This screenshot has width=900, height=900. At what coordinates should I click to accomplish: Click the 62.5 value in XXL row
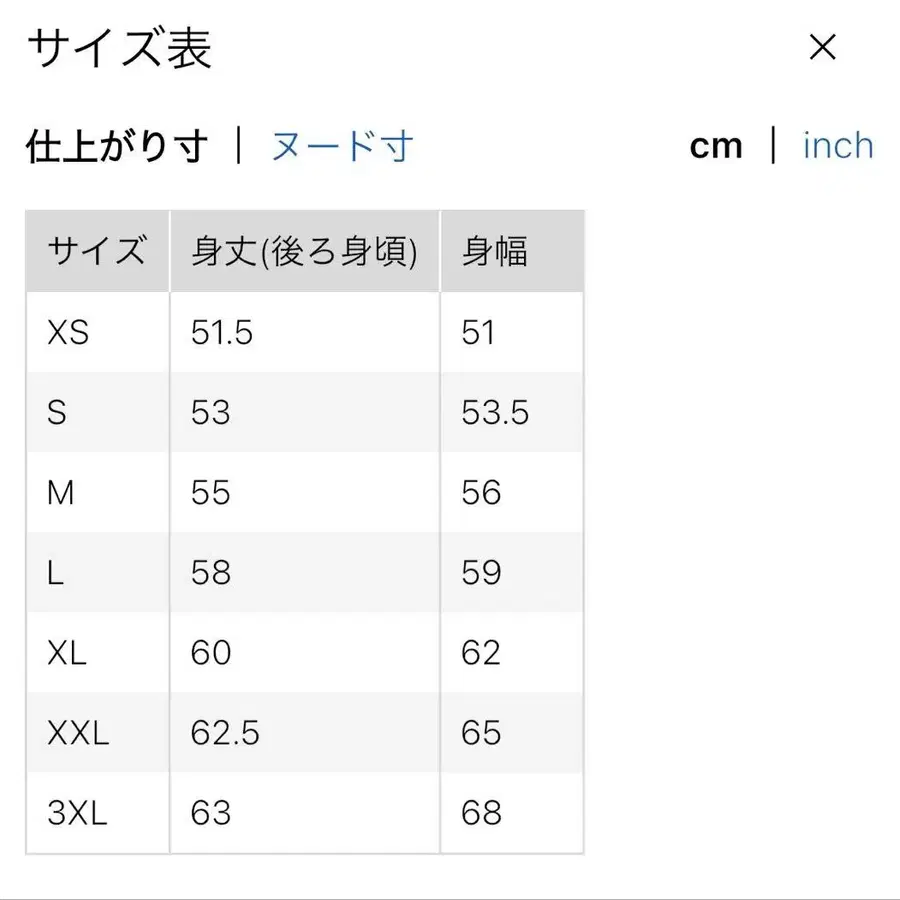224,733
